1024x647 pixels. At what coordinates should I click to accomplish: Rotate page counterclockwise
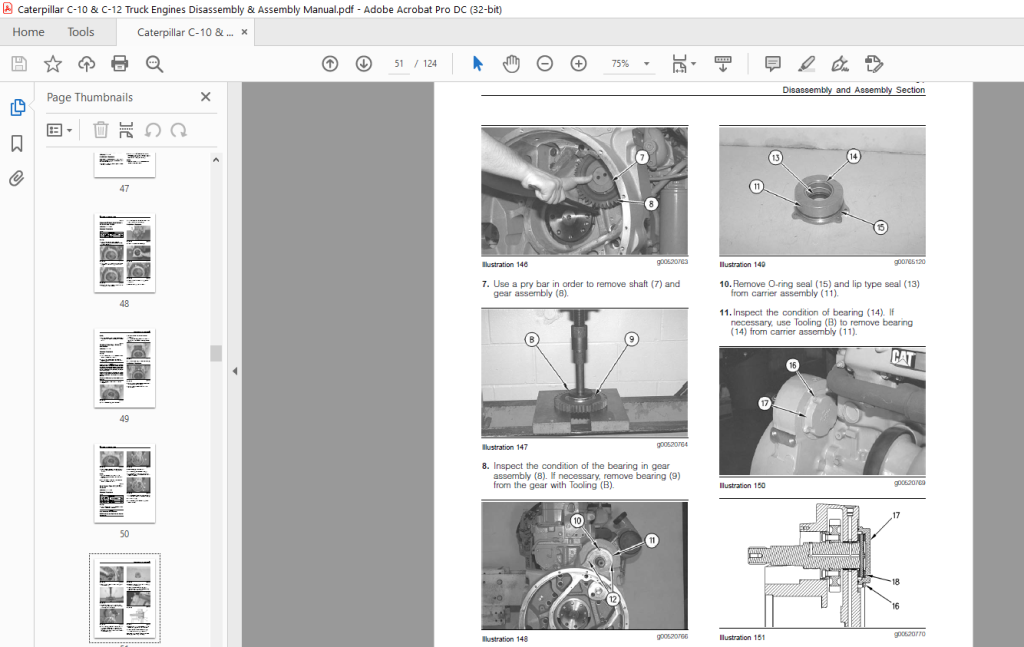pyautogui.click(x=153, y=130)
